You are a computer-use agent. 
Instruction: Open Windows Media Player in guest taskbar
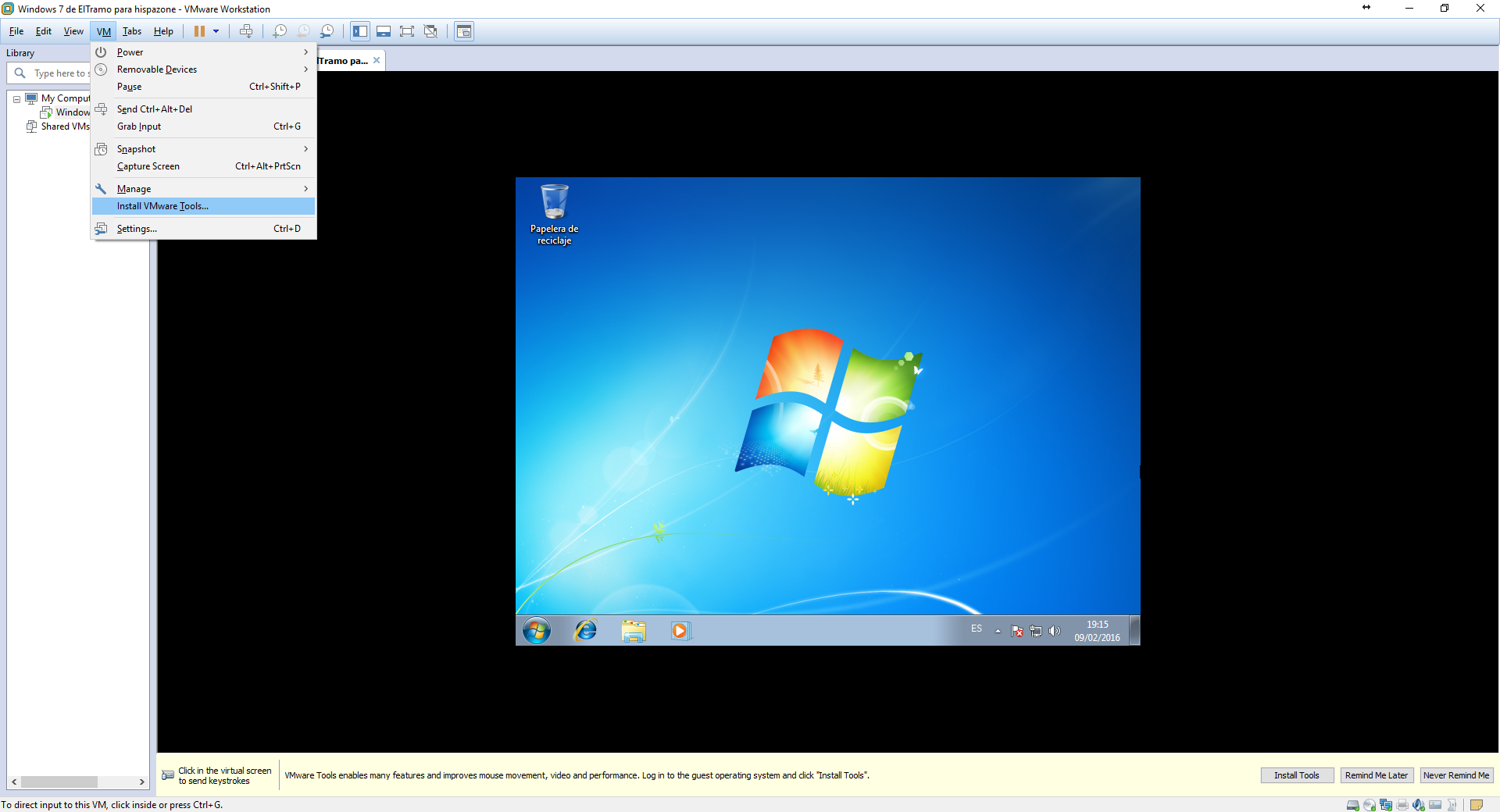tap(680, 630)
